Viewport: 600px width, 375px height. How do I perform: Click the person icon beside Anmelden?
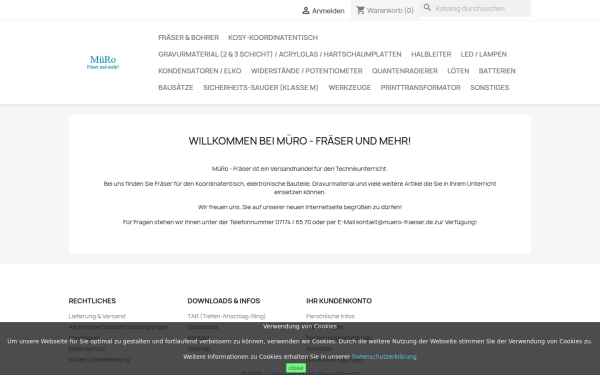pos(305,10)
